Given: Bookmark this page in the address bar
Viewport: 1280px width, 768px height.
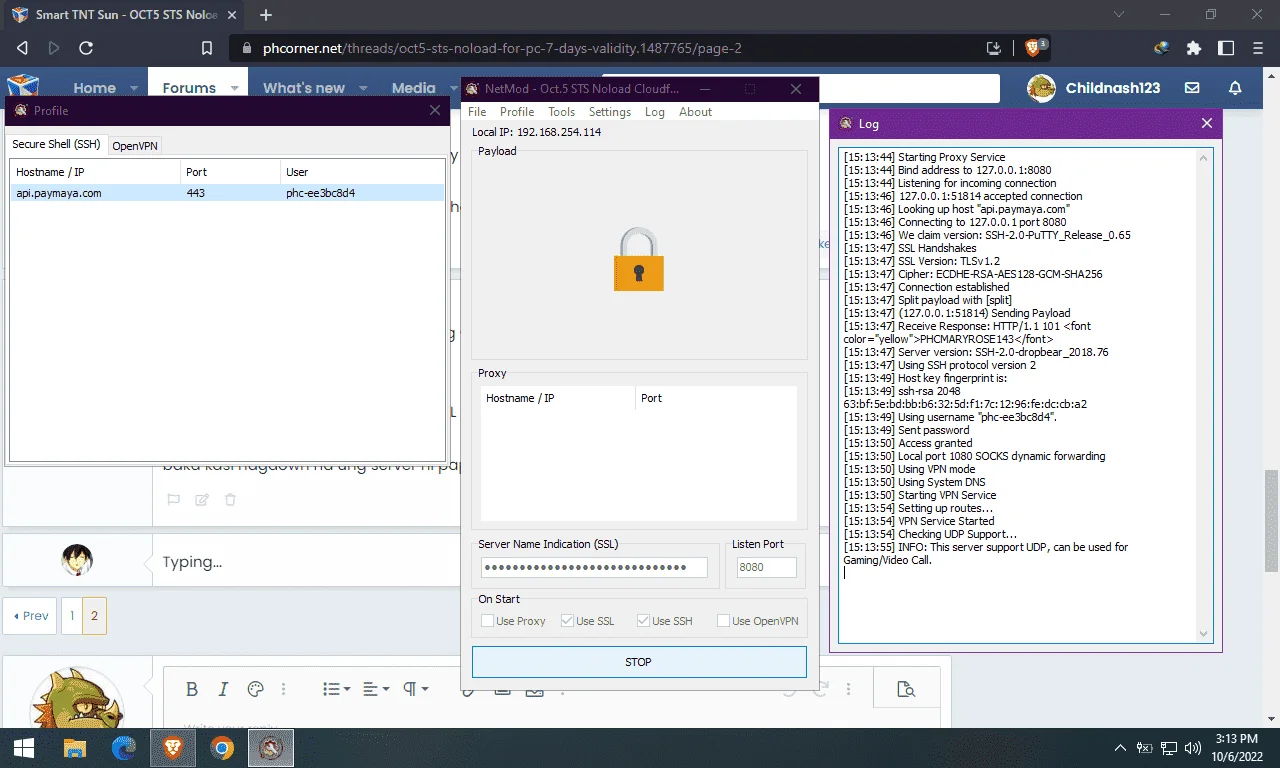Looking at the screenshot, I should 207,48.
